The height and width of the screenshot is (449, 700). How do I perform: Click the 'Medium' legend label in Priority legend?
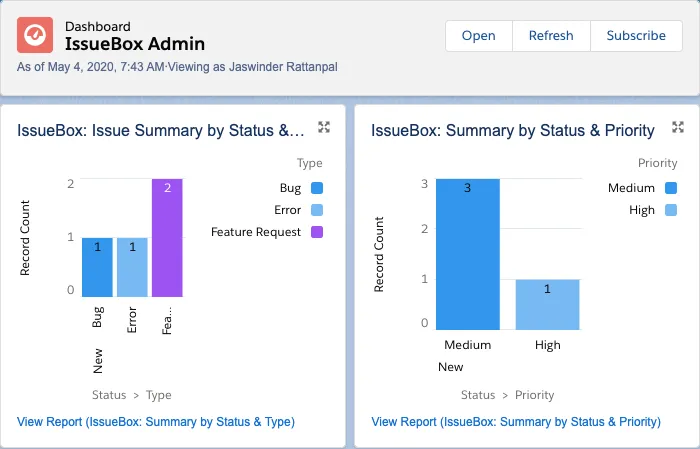[x=631, y=188]
